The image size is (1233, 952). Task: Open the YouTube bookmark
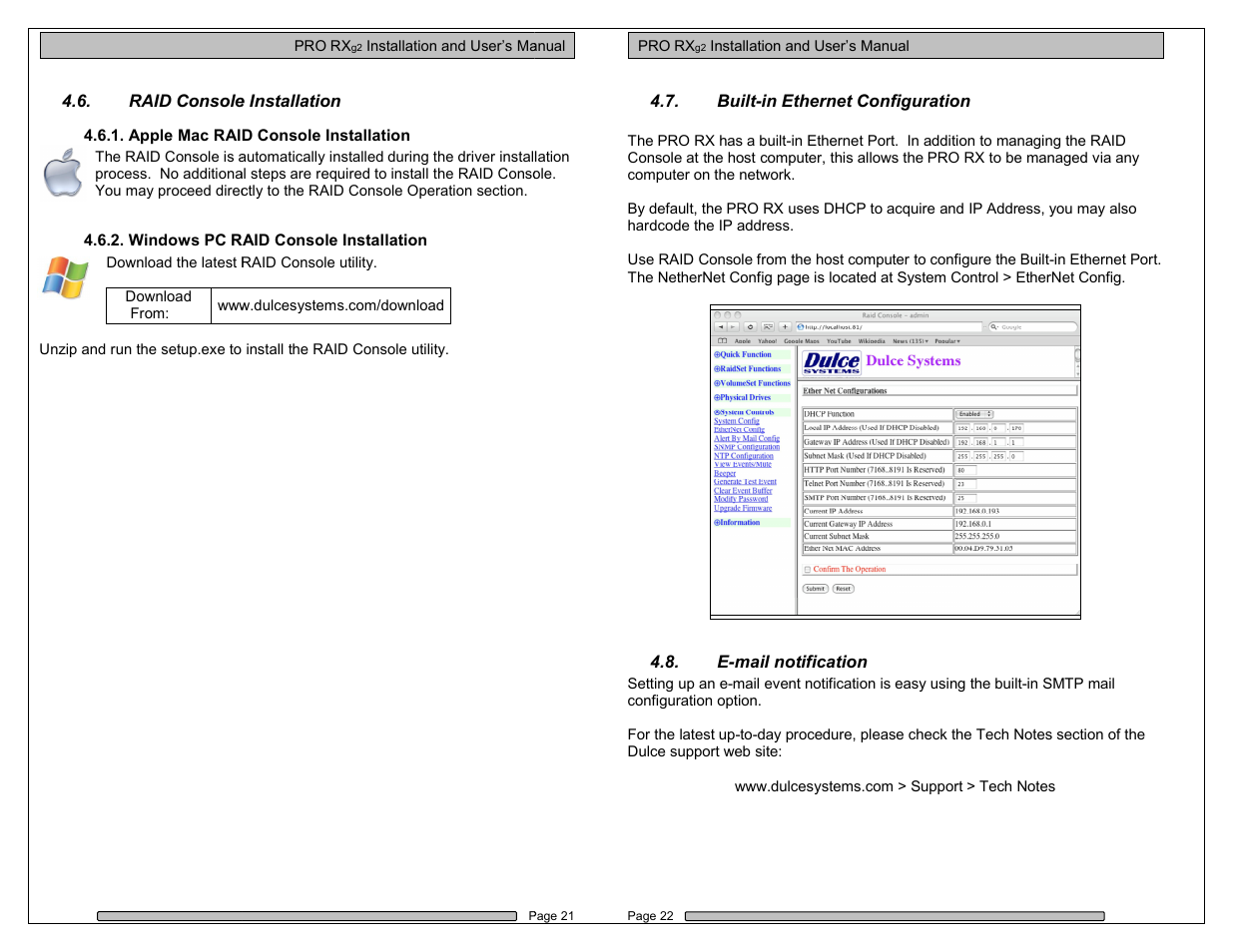coord(839,341)
